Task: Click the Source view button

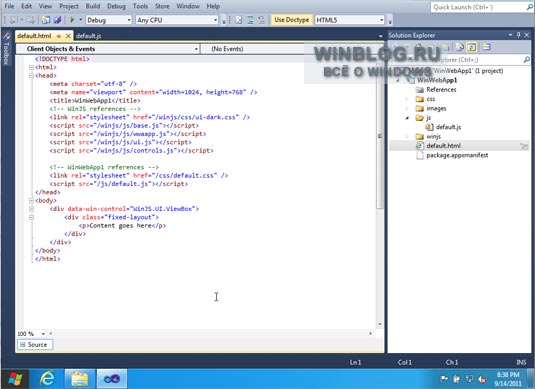Action: [x=35, y=345]
